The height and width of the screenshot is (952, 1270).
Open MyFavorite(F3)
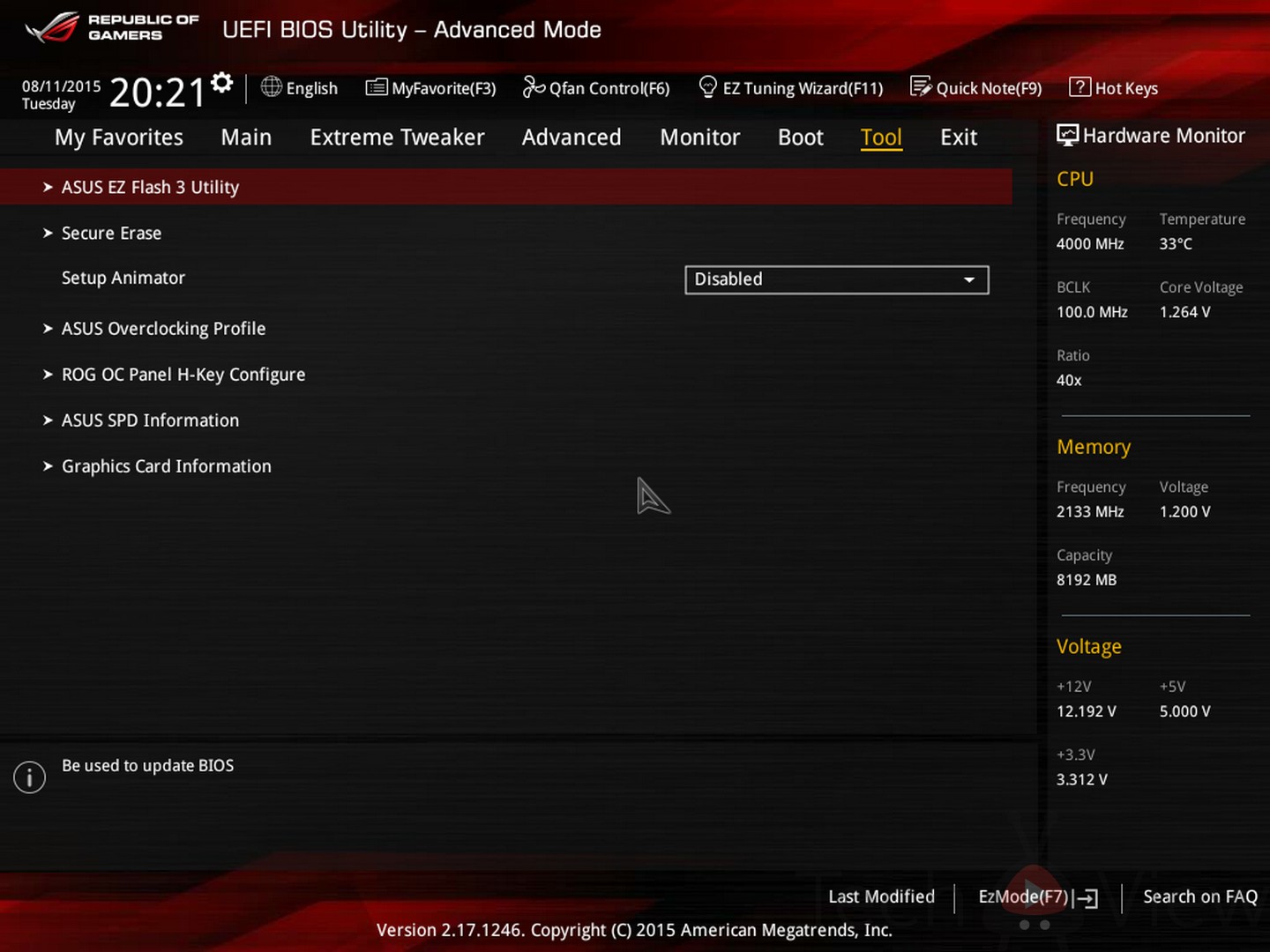(x=431, y=87)
